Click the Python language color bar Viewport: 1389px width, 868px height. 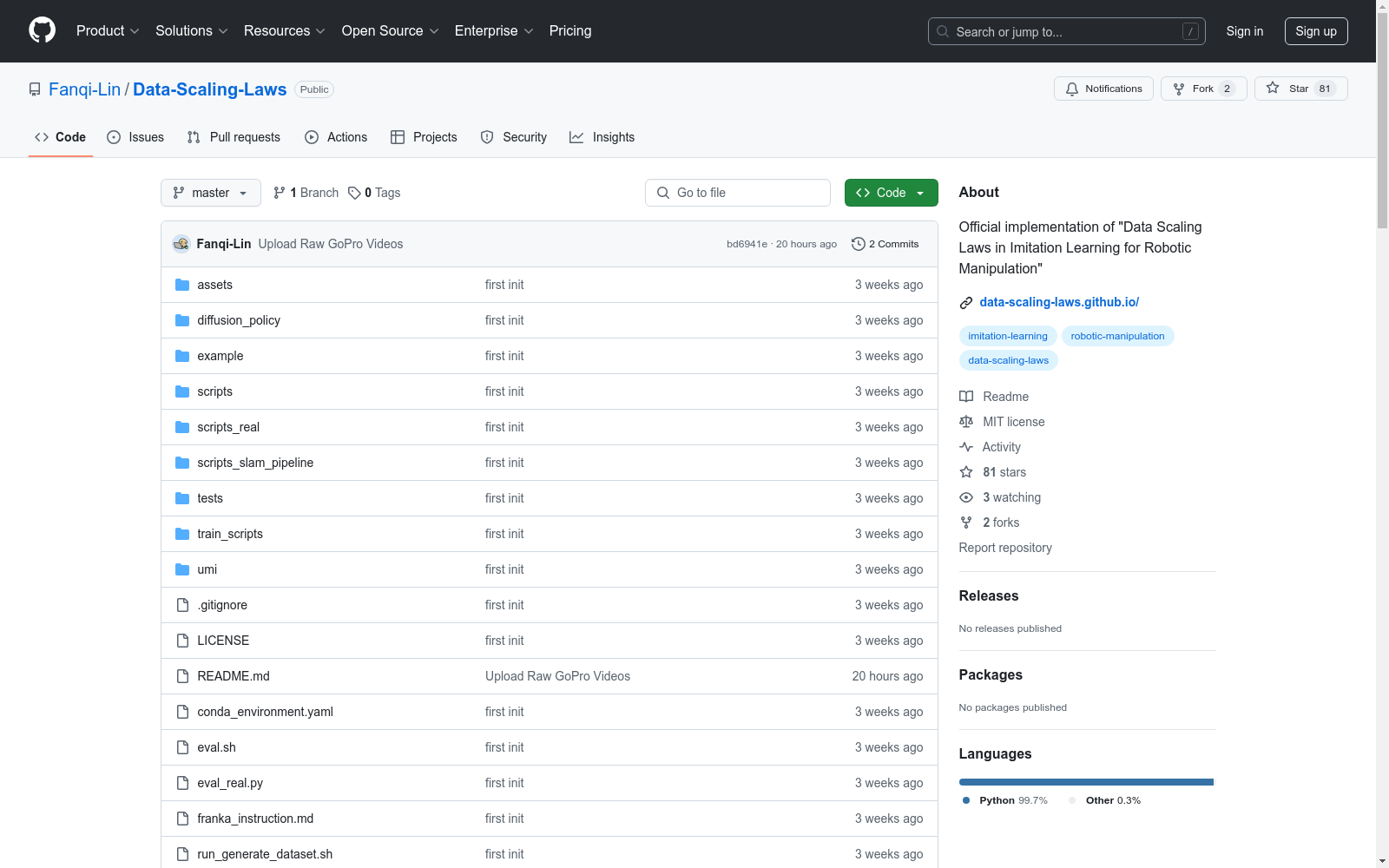coord(1085,782)
